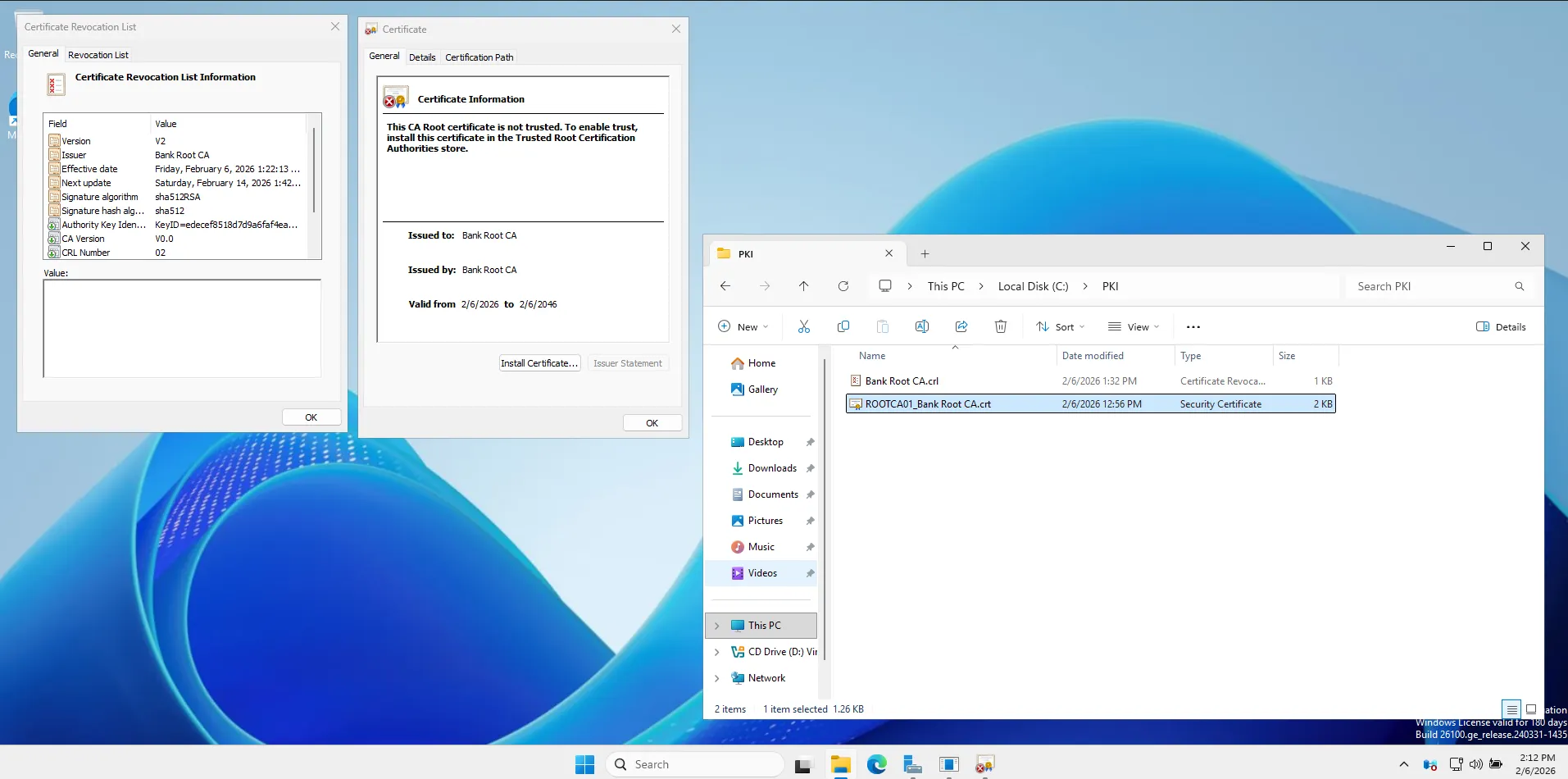Click the clock showing 2:12 PM
The image size is (1568, 779).
click(x=1536, y=758)
